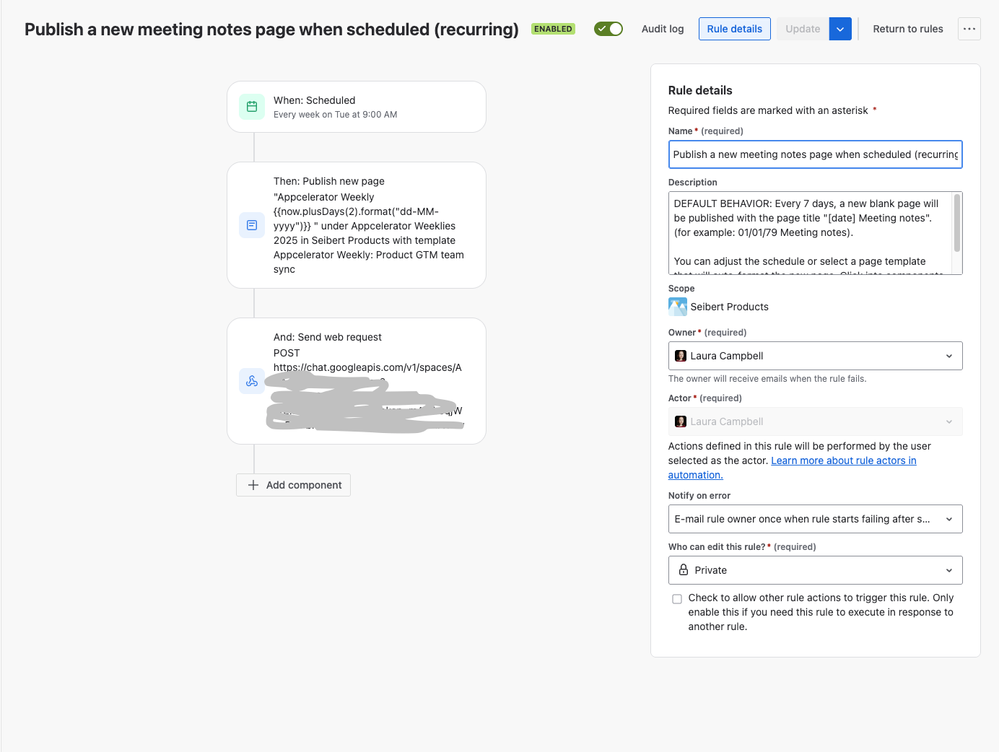Click the disabled Actor dropdown
The image size is (999, 752).
[x=815, y=421]
